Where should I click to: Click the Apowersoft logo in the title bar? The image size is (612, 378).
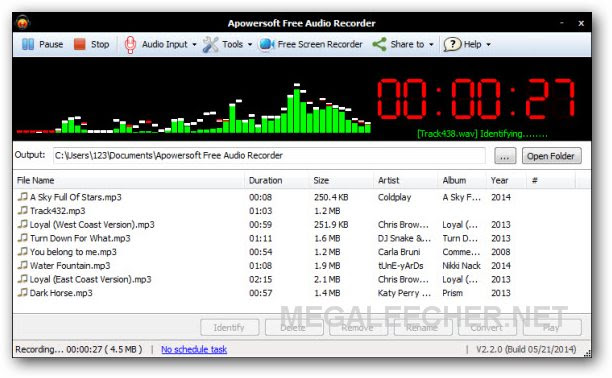click(23, 23)
